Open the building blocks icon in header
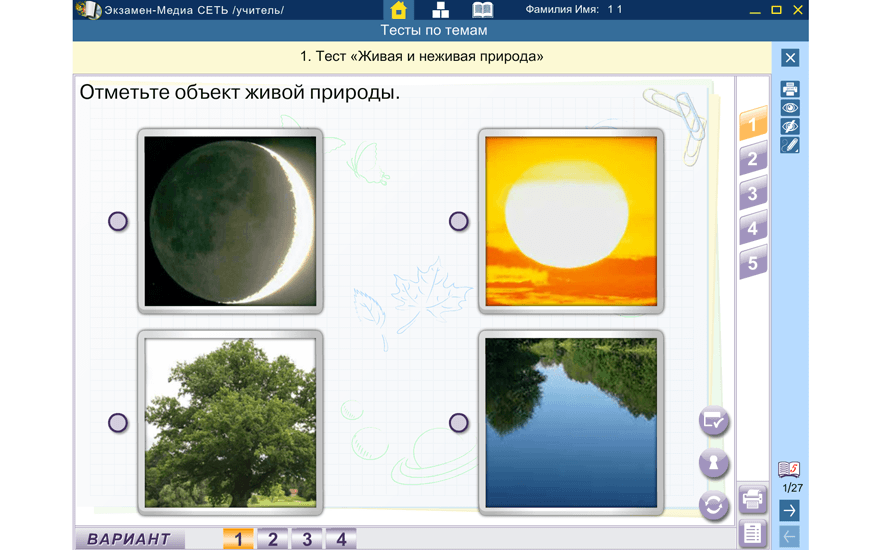880x550 pixels. tap(441, 10)
